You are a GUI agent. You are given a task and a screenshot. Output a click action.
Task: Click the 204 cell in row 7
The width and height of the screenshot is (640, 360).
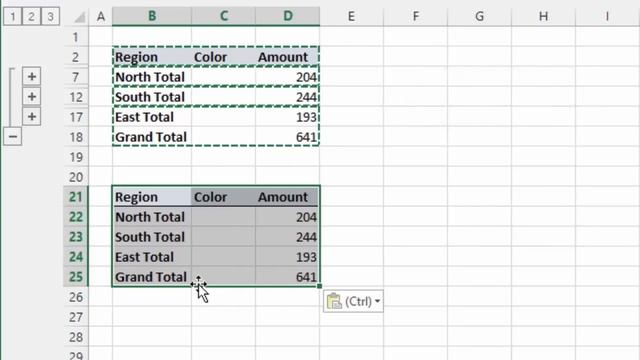pyautogui.click(x=288, y=77)
